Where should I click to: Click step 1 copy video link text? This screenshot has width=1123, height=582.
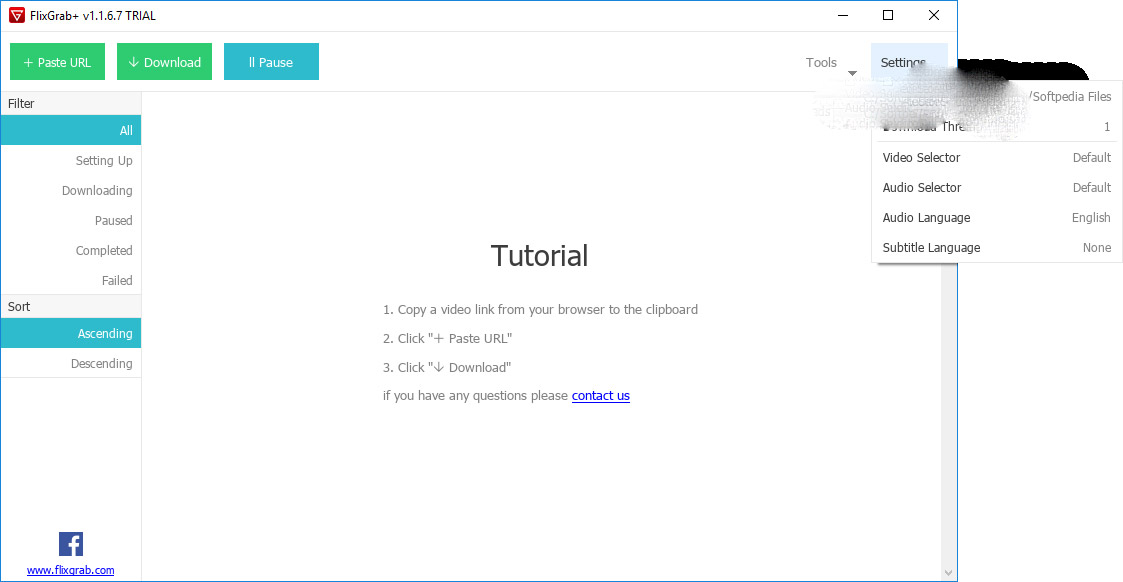click(540, 309)
